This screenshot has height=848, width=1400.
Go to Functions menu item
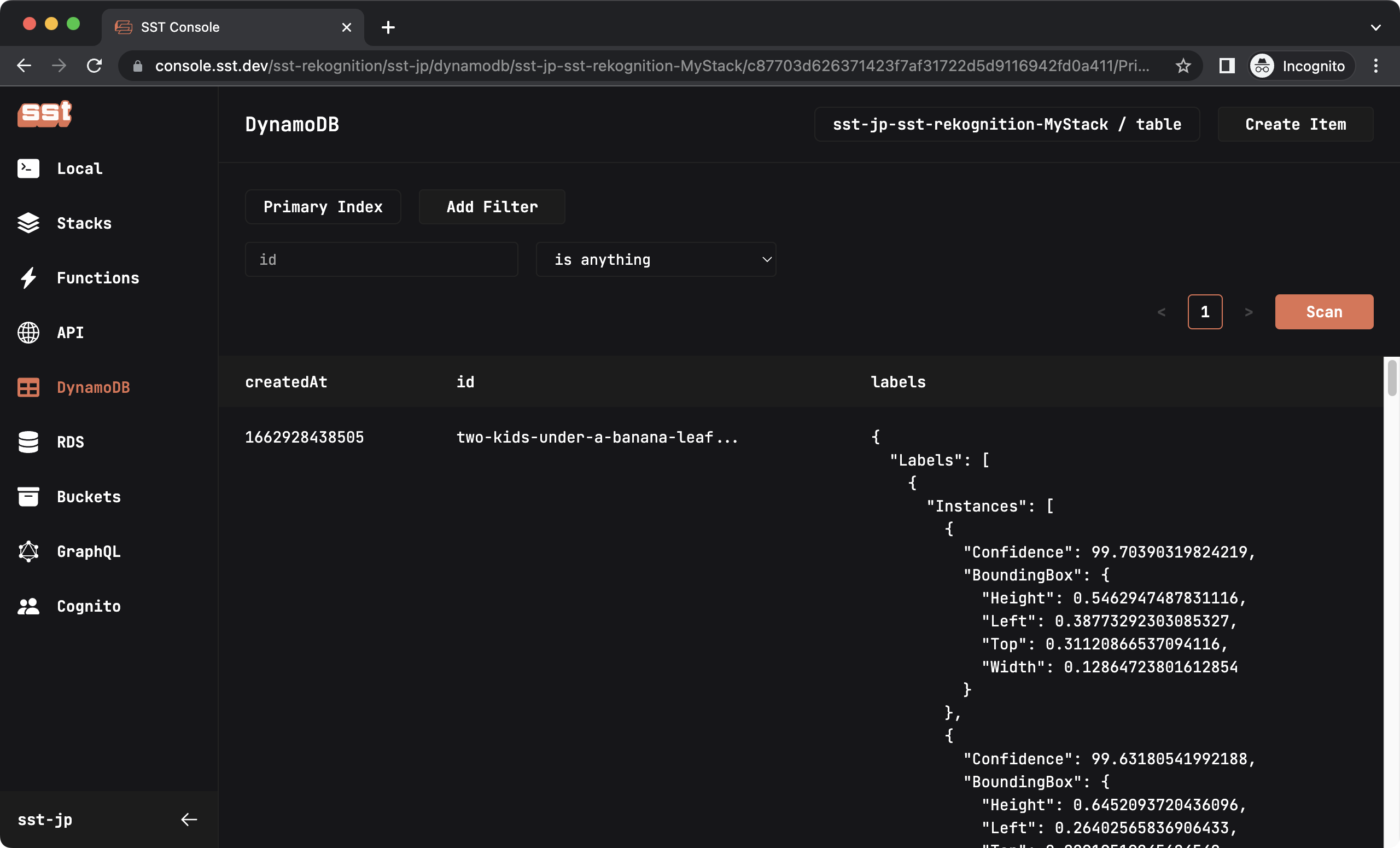point(98,277)
